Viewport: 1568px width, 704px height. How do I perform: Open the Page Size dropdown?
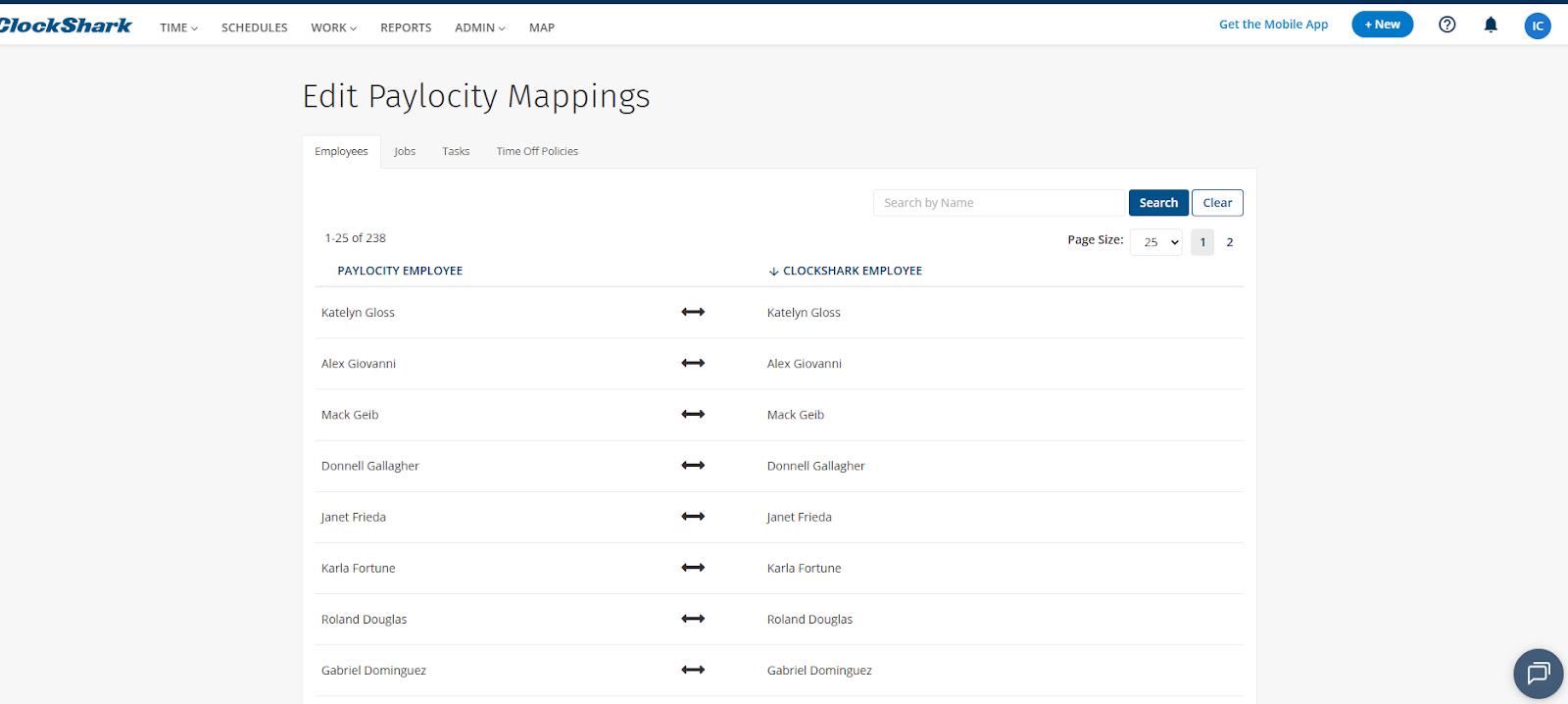(x=1156, y=242)
